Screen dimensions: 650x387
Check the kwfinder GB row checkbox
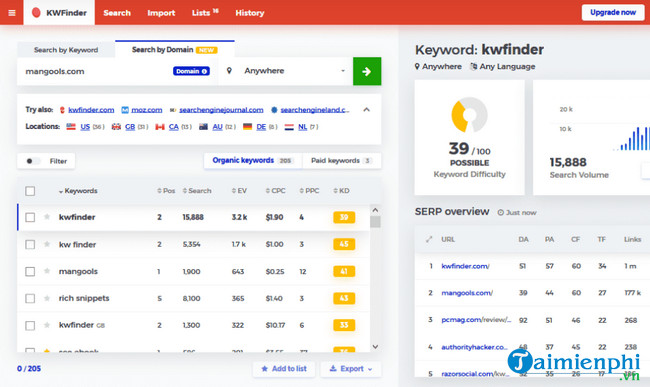click(30, 325)
